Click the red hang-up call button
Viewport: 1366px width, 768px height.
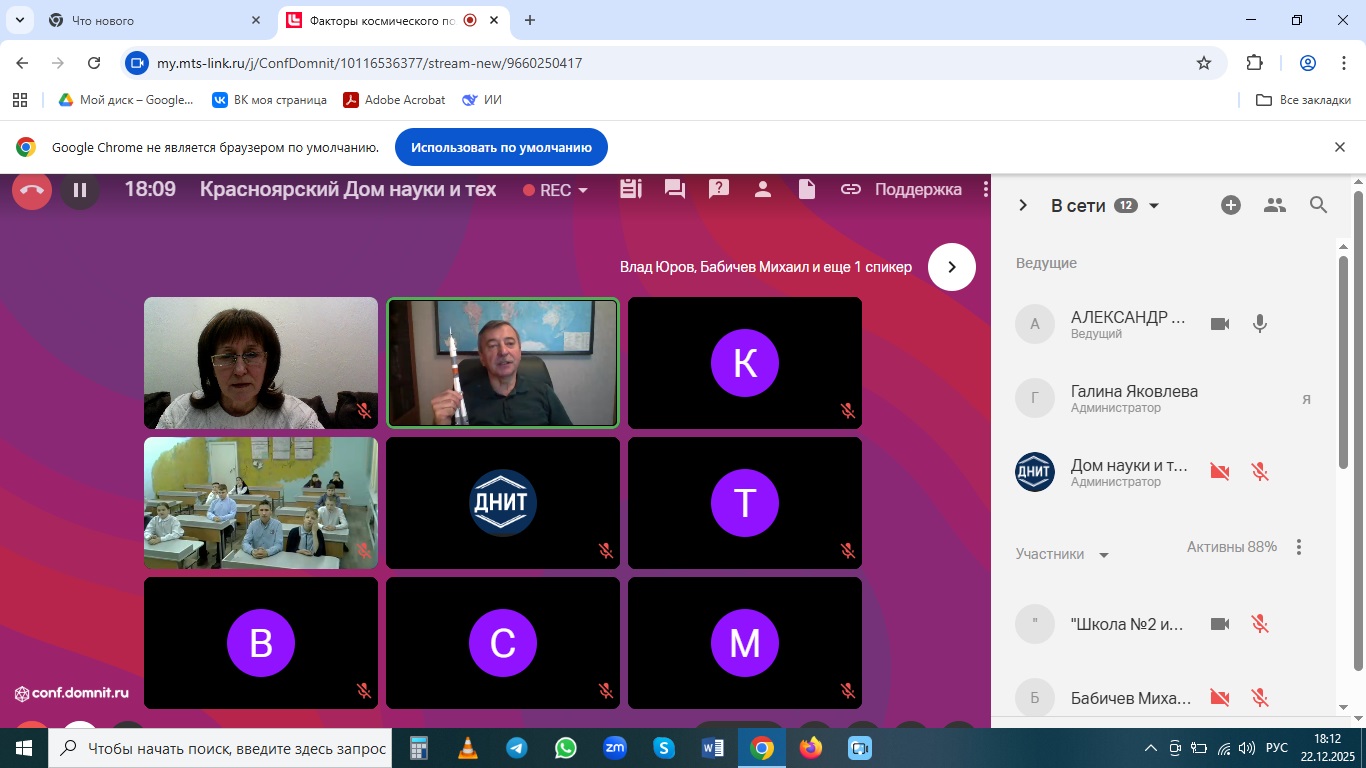(x=31, y=190)
